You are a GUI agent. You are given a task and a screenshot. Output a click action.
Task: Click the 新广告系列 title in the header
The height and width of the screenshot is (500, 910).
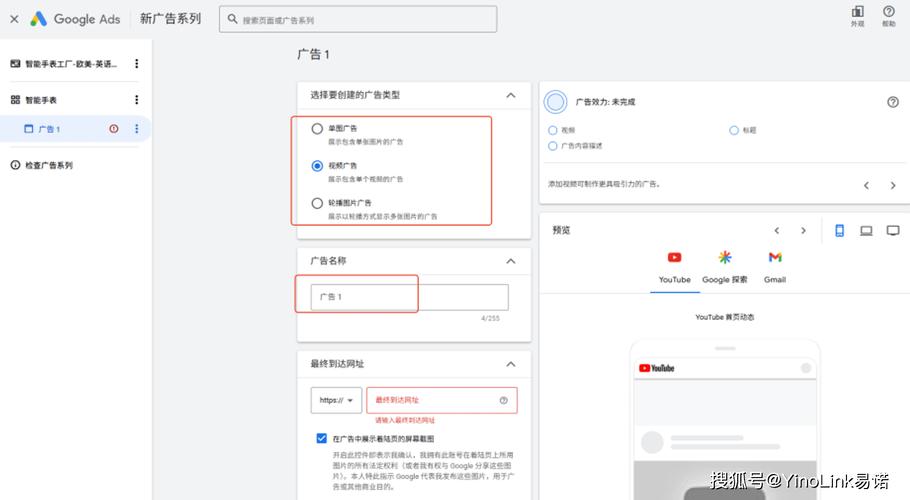tap(170, 19)
